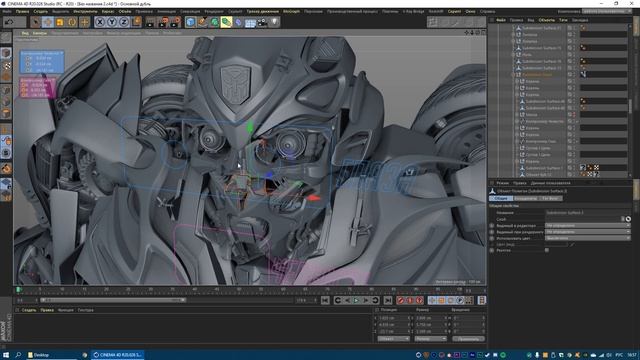
Task: Click the purple Deformer icon
Action: [x=238, y=22]
